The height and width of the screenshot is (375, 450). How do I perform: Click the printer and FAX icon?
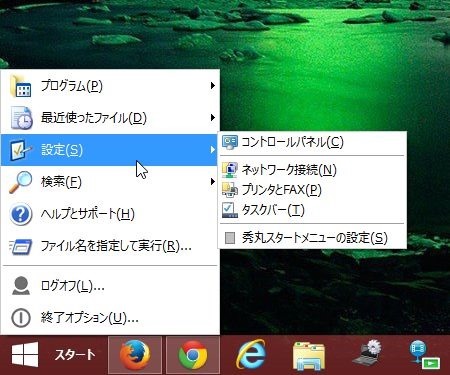pyautogui.click(x=230, y=190)
